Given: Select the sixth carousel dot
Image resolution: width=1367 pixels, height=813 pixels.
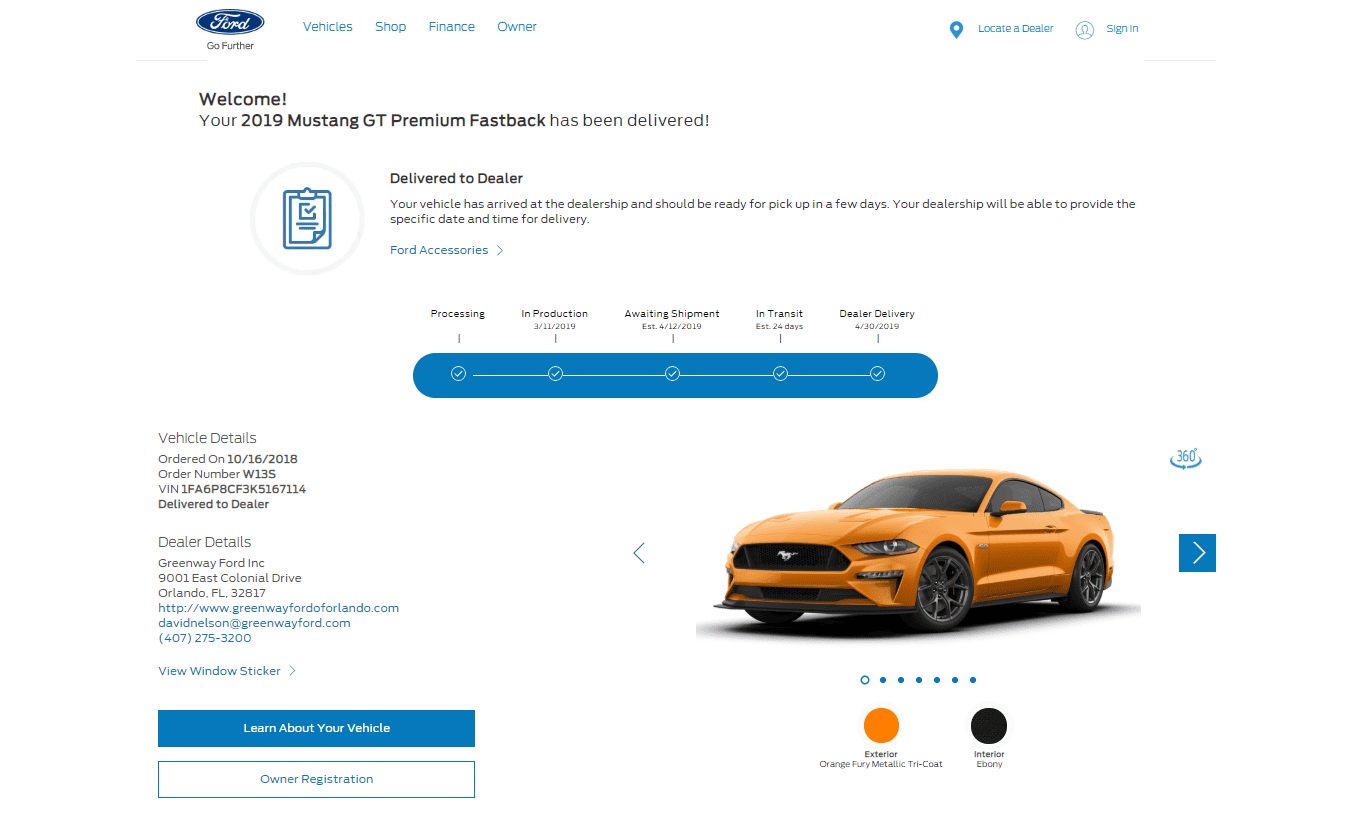Looking at the screenshot, I should [955, 680].
